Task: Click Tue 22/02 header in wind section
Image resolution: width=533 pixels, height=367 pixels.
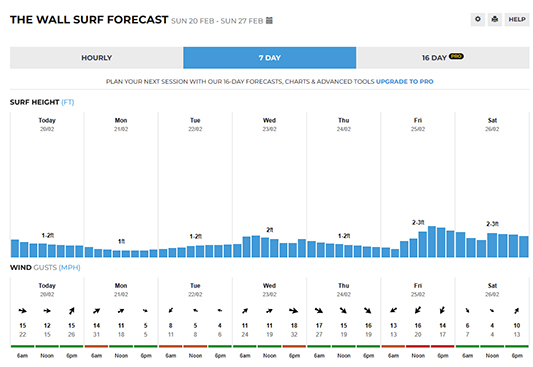Action: pyautogui.click(x=195, y=290)
